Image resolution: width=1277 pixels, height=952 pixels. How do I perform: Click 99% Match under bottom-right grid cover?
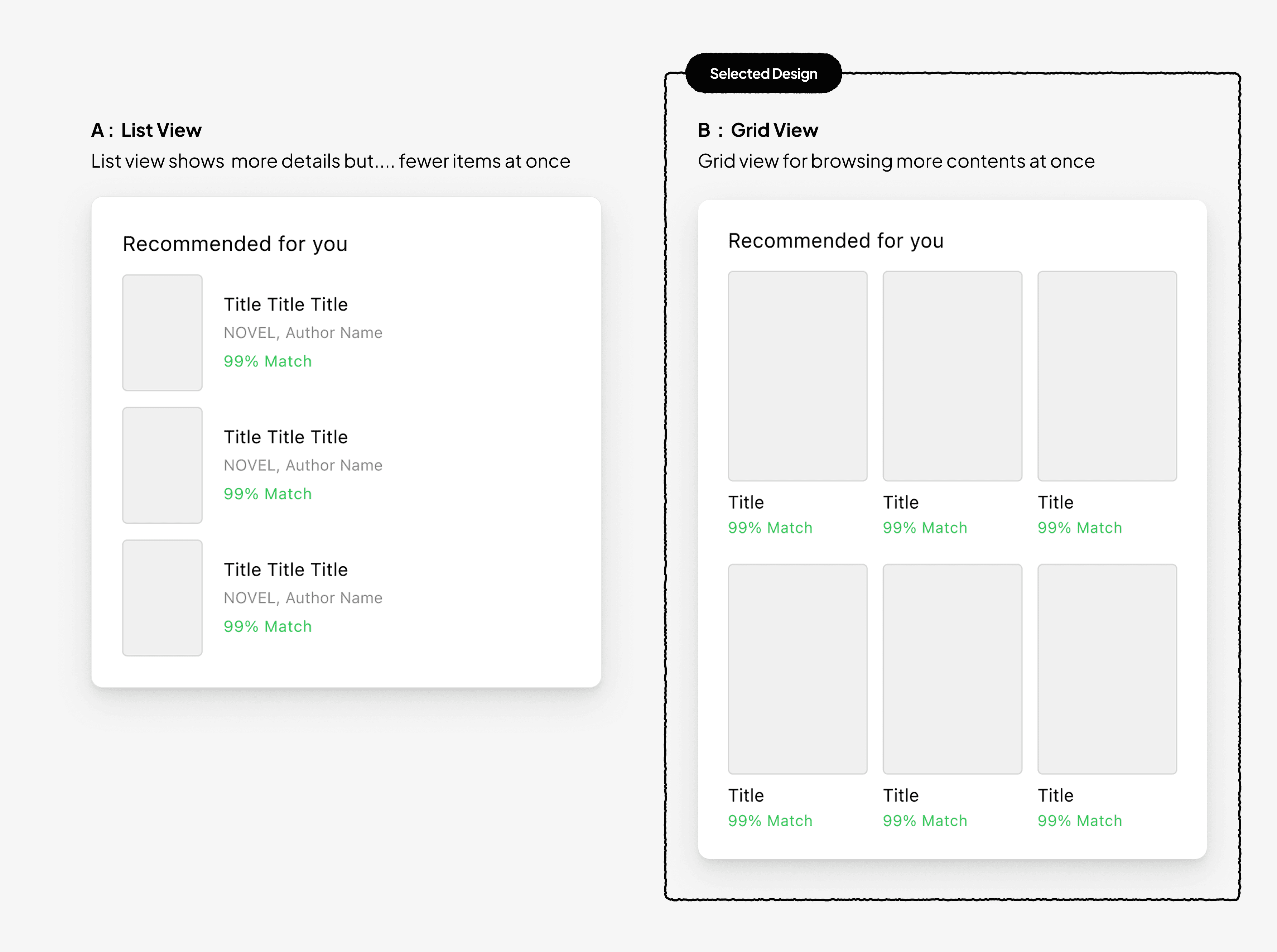tap(1079, 821)
